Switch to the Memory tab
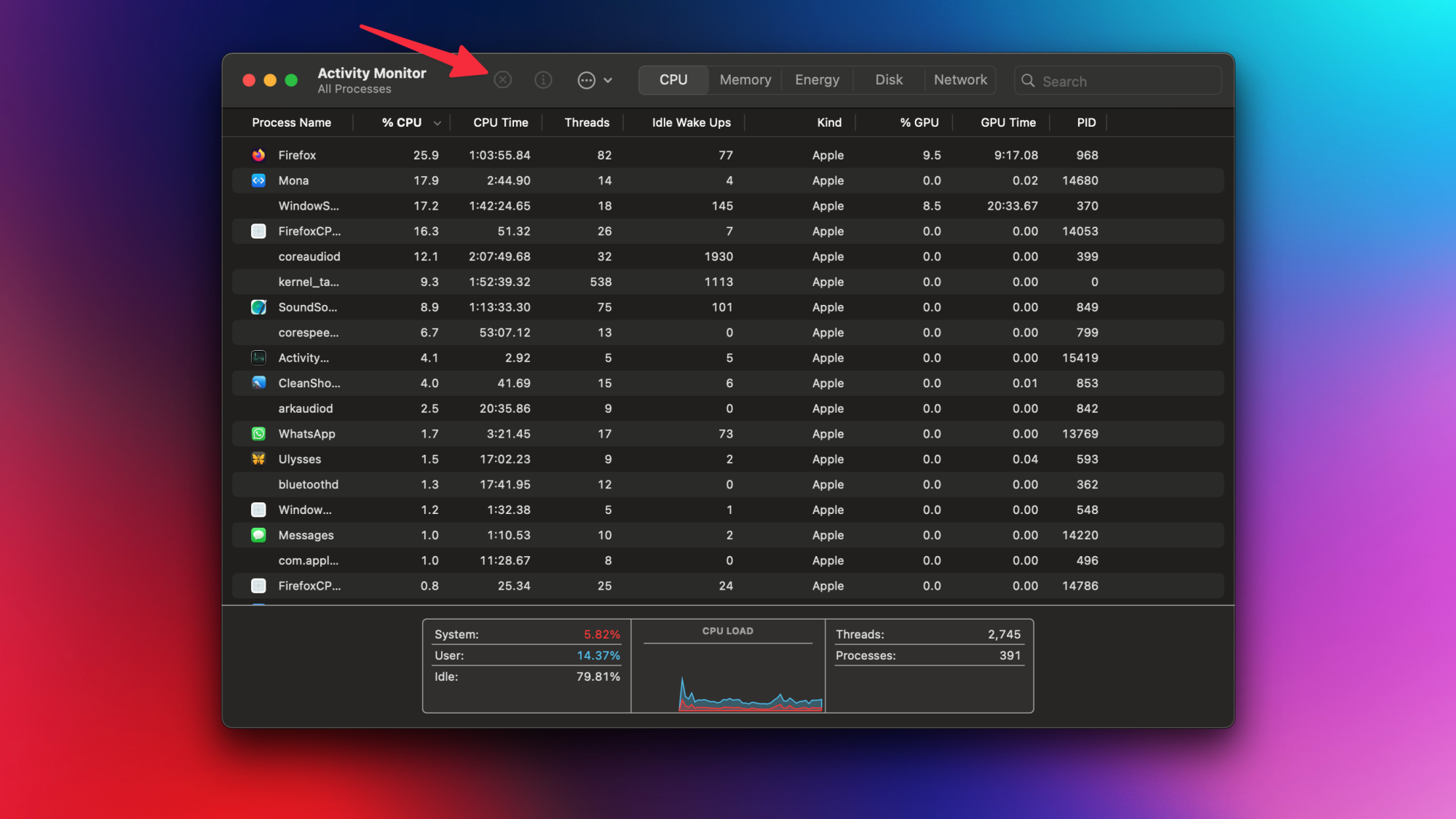 [x=745, y=80]
